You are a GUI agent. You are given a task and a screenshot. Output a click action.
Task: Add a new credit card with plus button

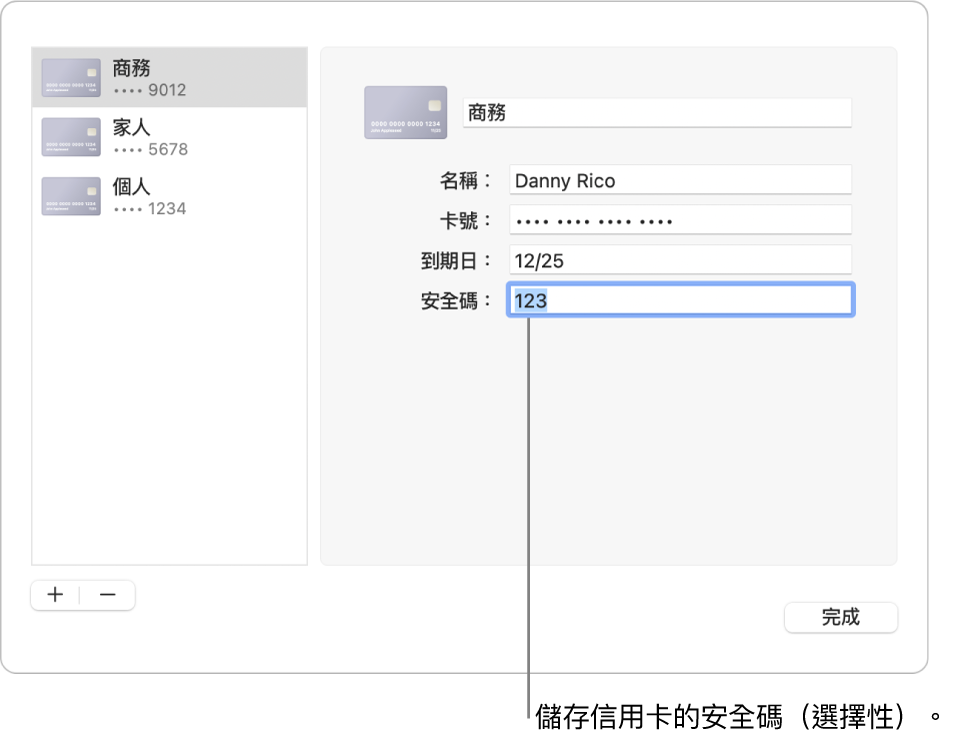[56, 594]
